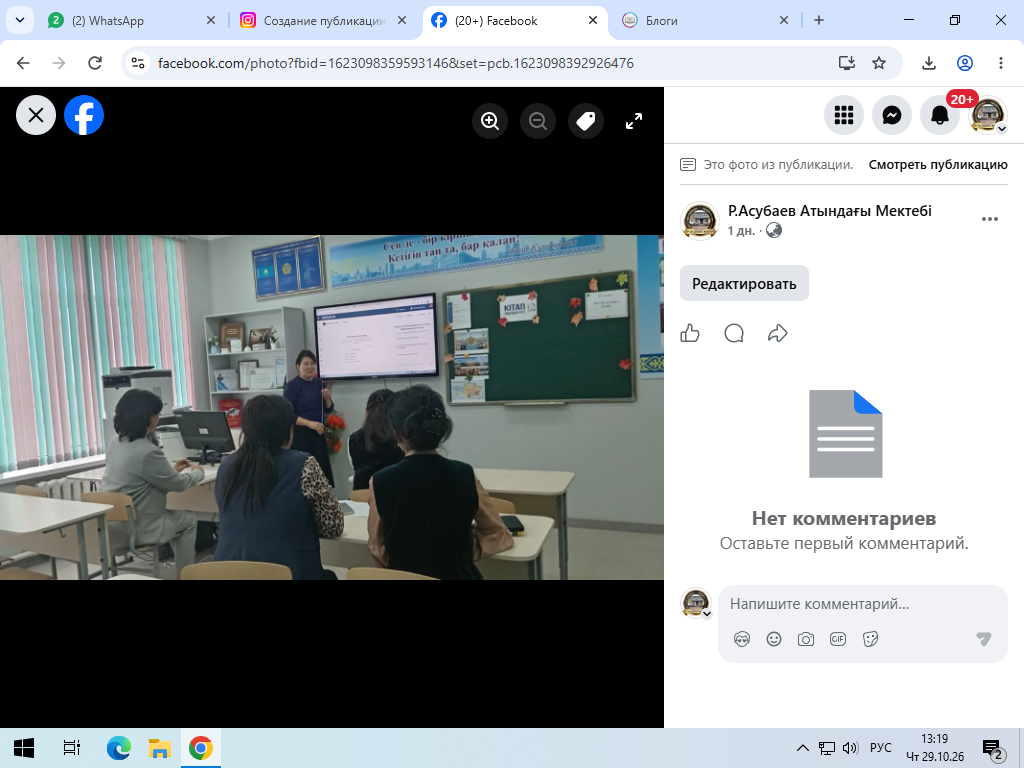Tag people with the tag icon
Image resolution: width=1024 pixels, height=768 pixels.
[x=586, y=121]
